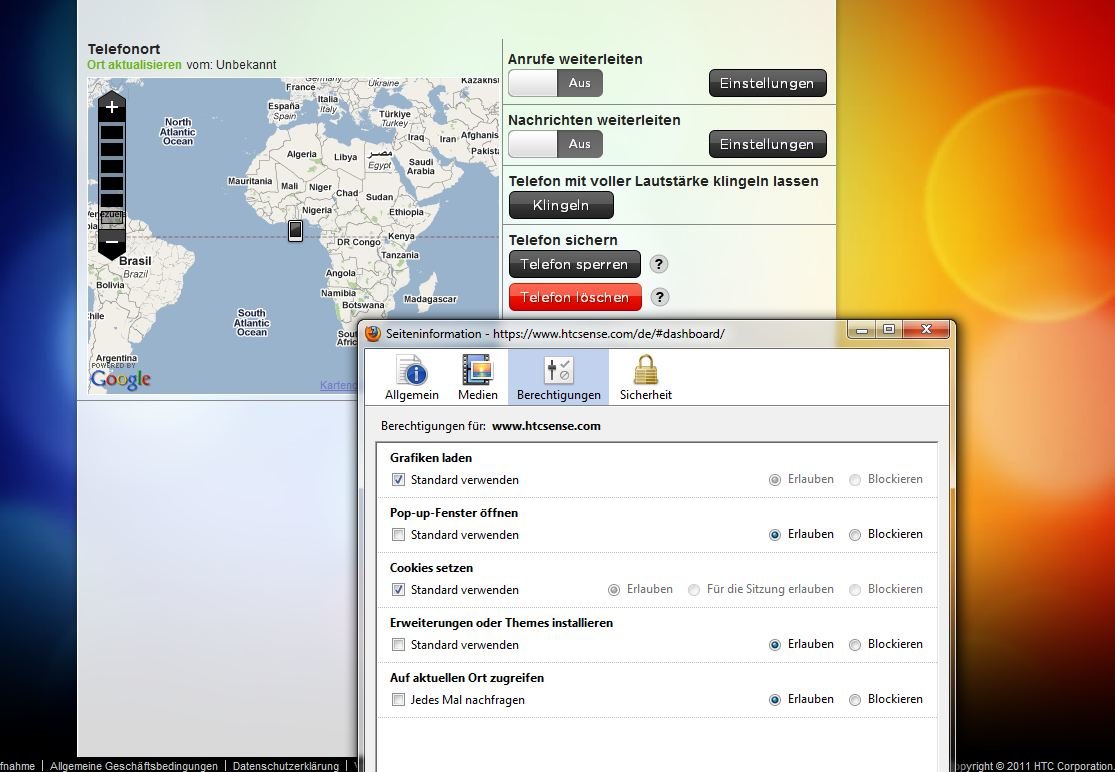Viewport: 1115px width, 772px height.
Task: Click the Ort aktualisieren link
Action: [134, 65]
